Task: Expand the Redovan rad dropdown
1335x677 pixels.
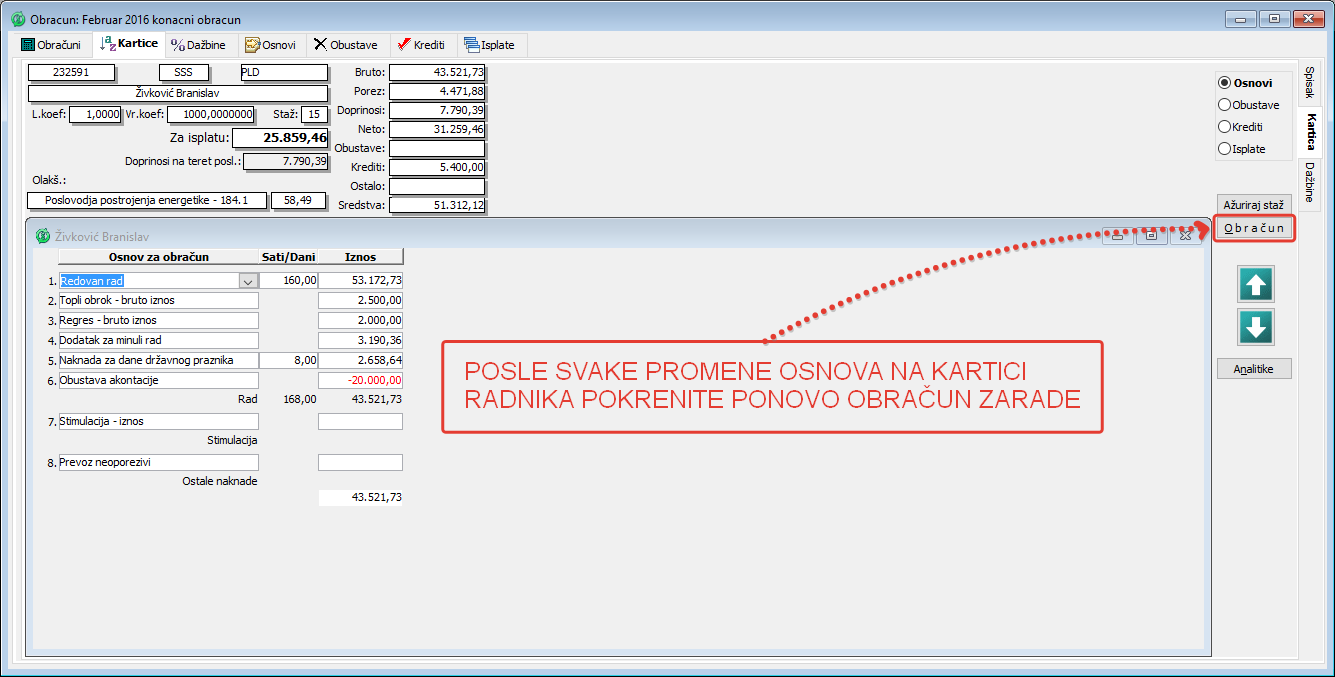Action: point(247,282)
